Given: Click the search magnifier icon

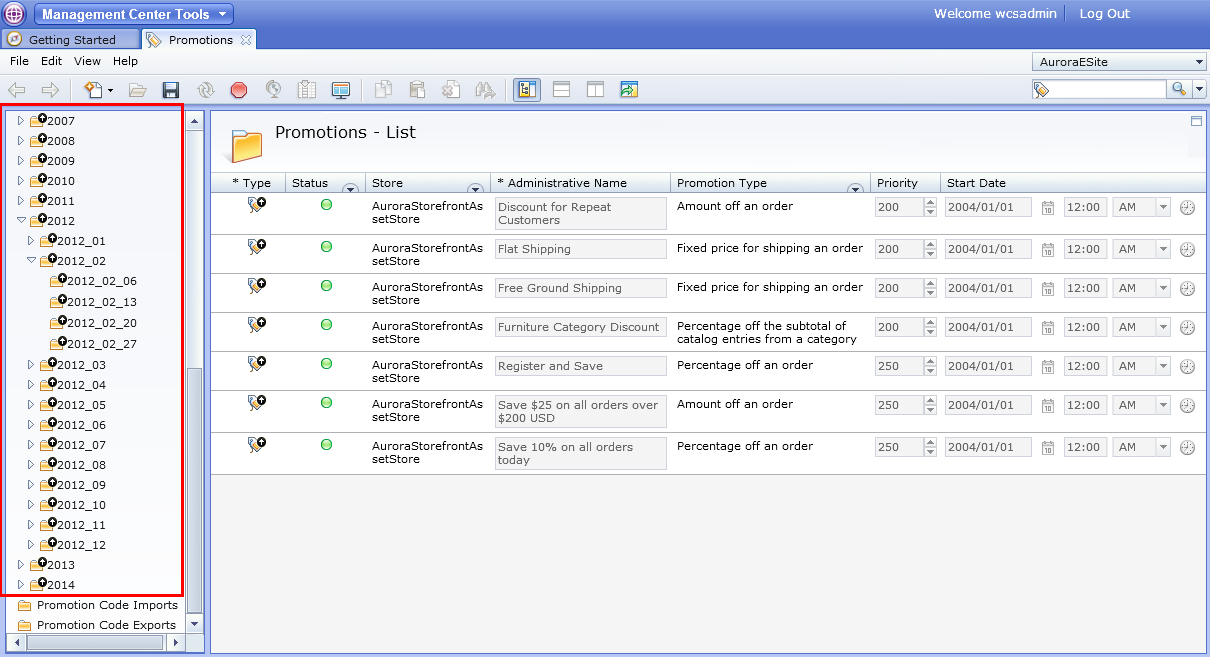Looking at the screenshot, I should point(1180,89).
